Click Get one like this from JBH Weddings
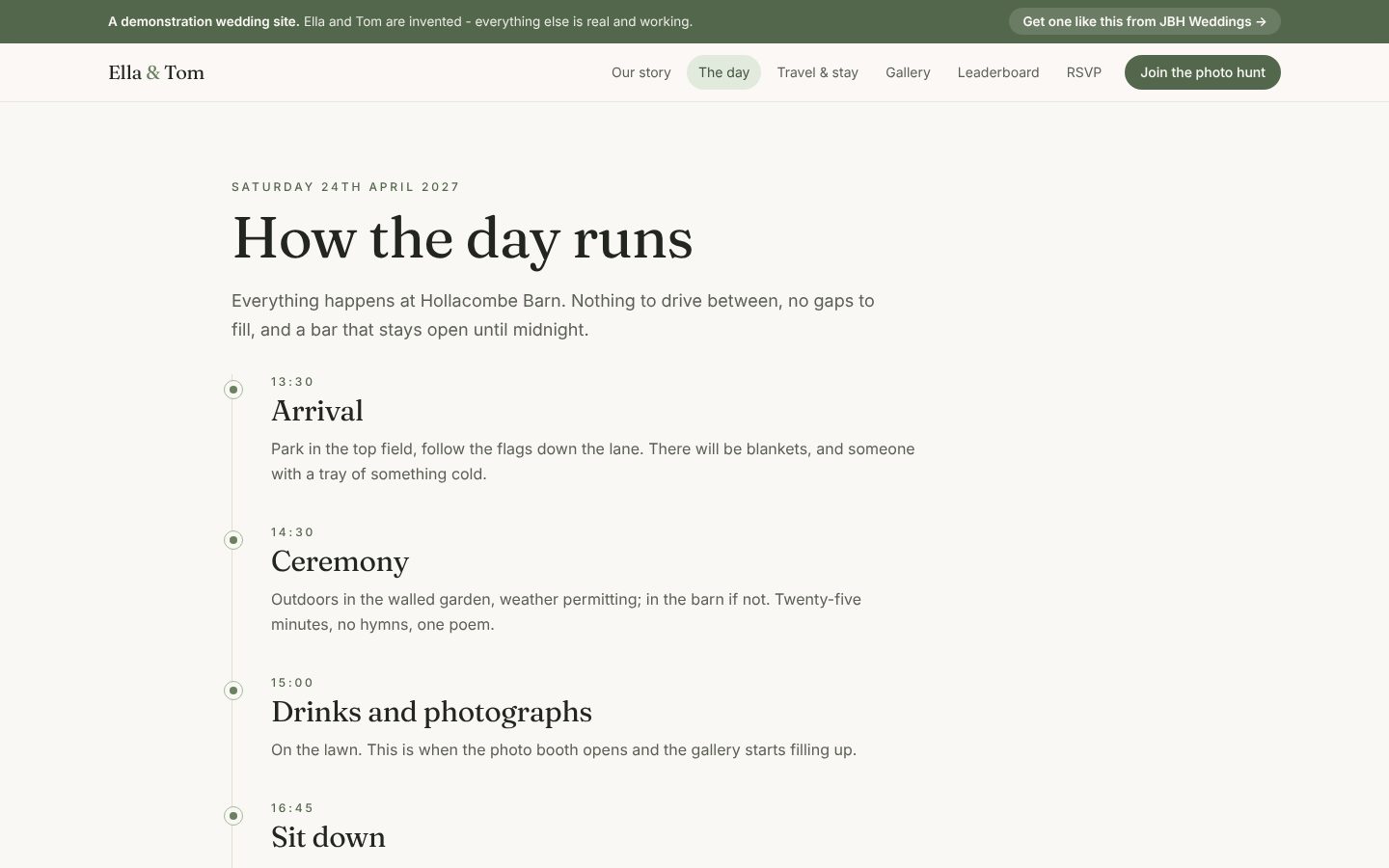This screenshot has height=868, width=1389. tap(1145, 21)
